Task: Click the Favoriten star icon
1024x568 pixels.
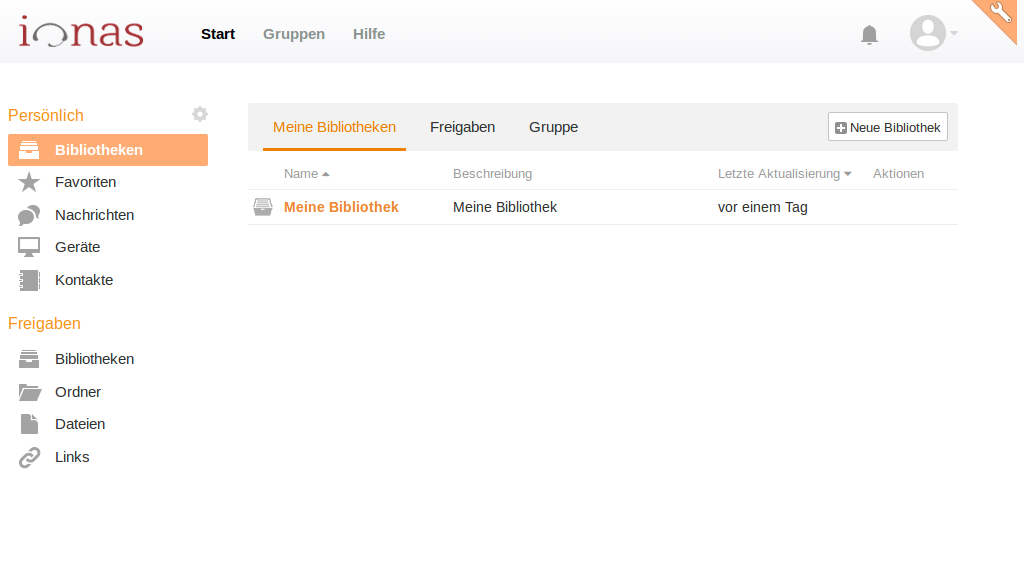Action: coord(29,182)
